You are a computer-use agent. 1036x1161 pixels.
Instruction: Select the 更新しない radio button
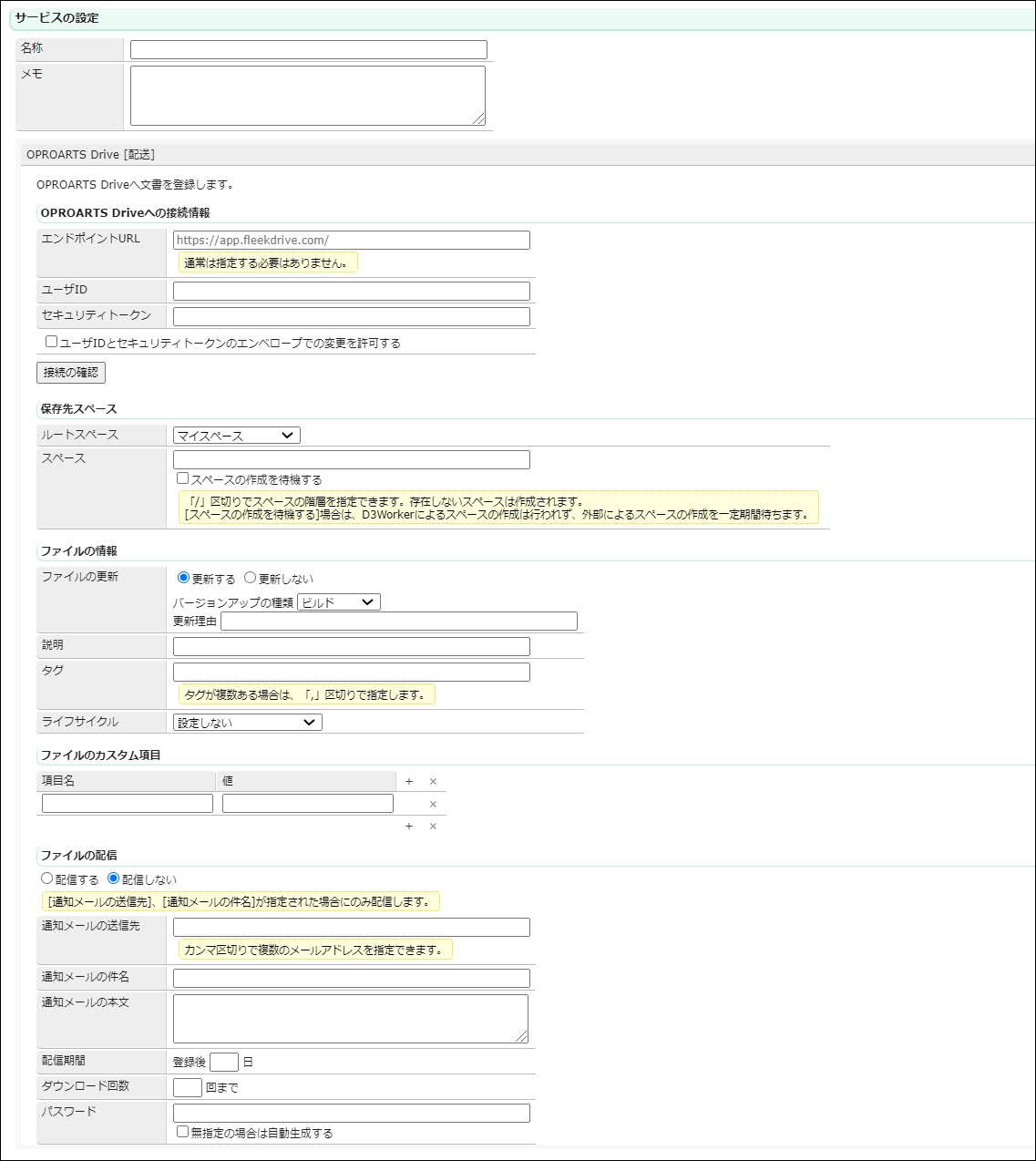(251, 578)
